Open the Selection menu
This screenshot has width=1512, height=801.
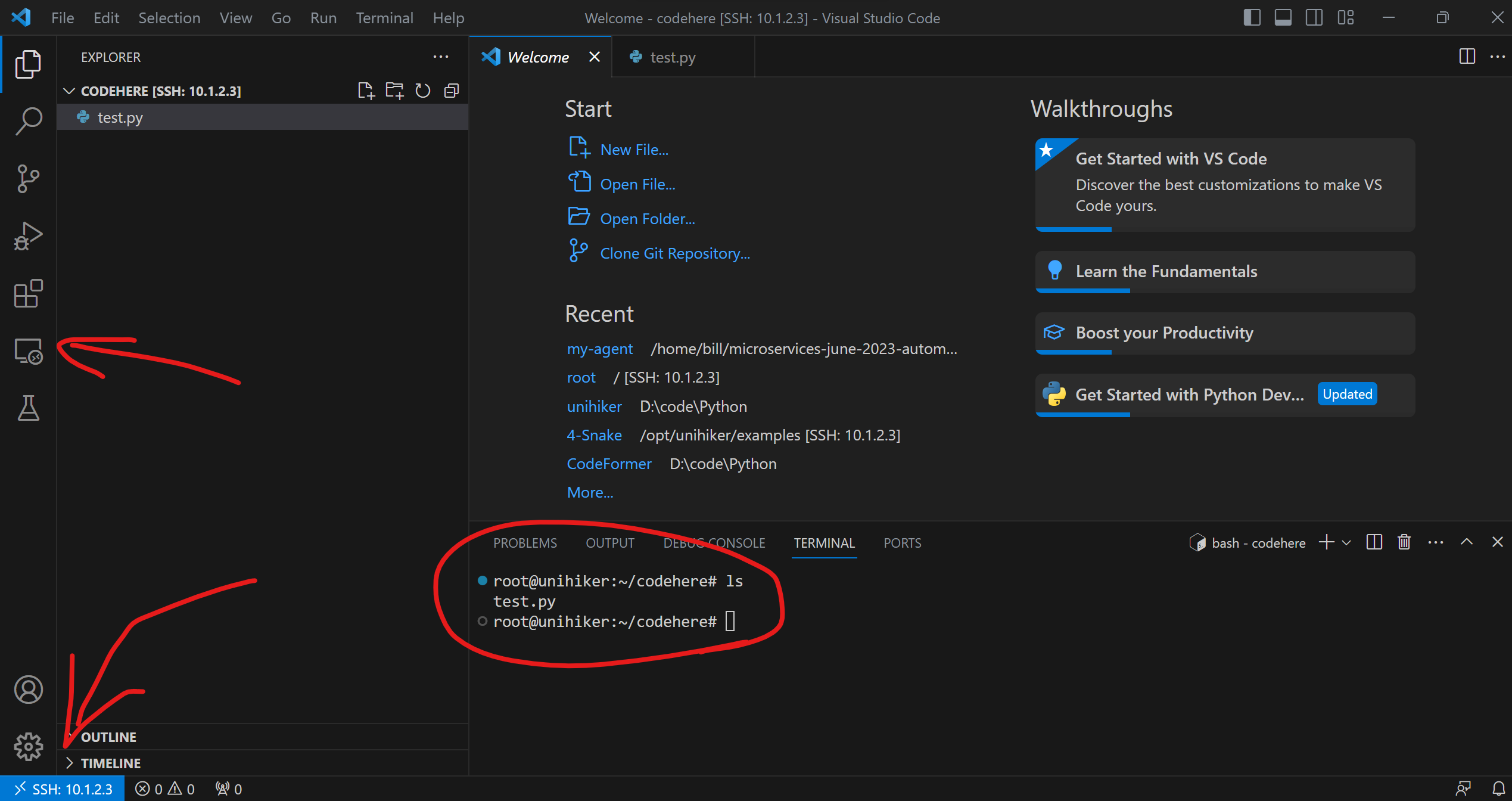169,18
